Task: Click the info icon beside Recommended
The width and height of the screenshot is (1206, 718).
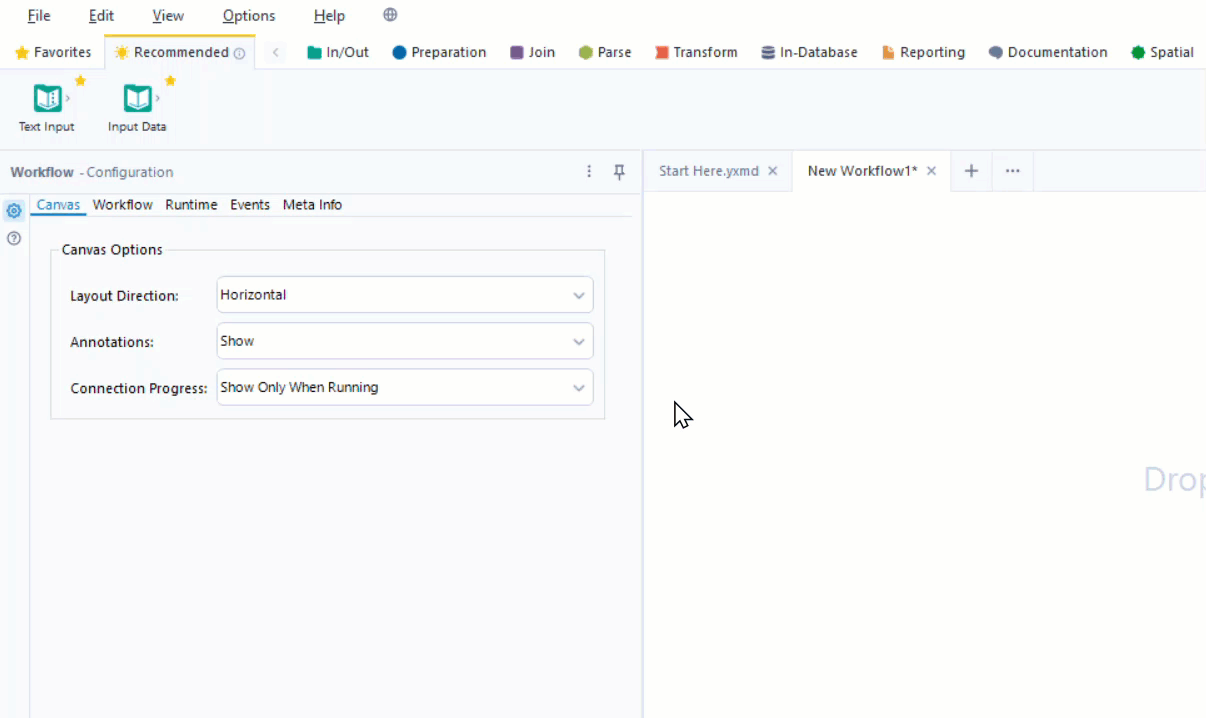Action: click(x=239, y=53)
